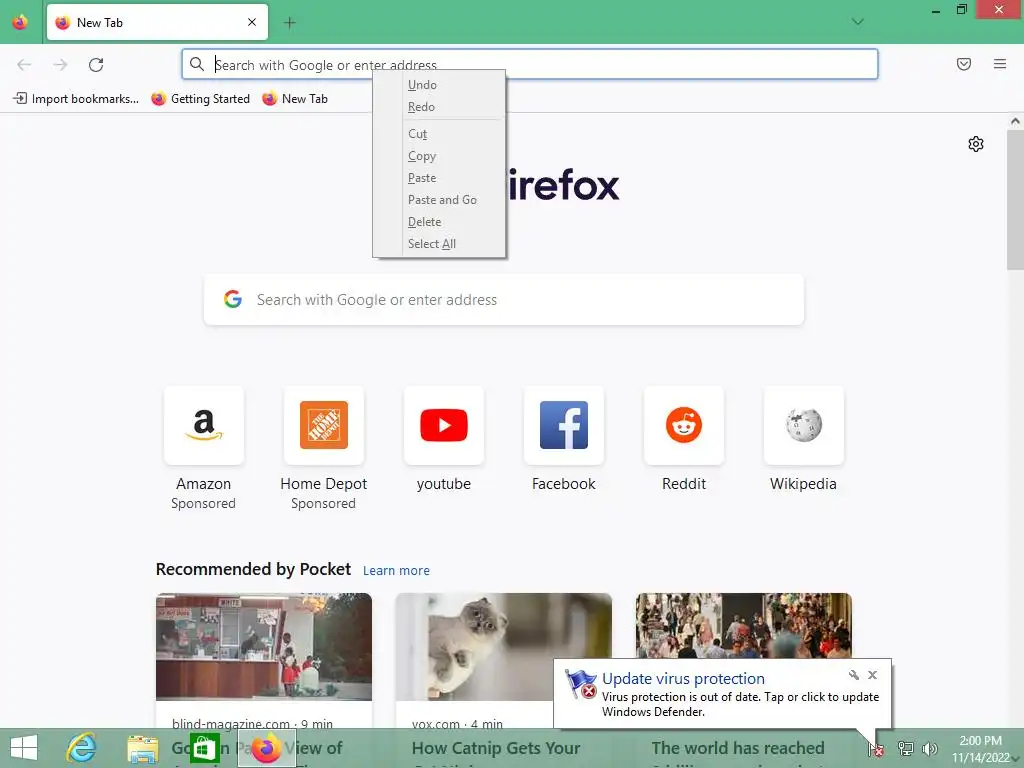1024x768 pixels.
Task: Open notification options wrench icon
Action: pos(854,675)
